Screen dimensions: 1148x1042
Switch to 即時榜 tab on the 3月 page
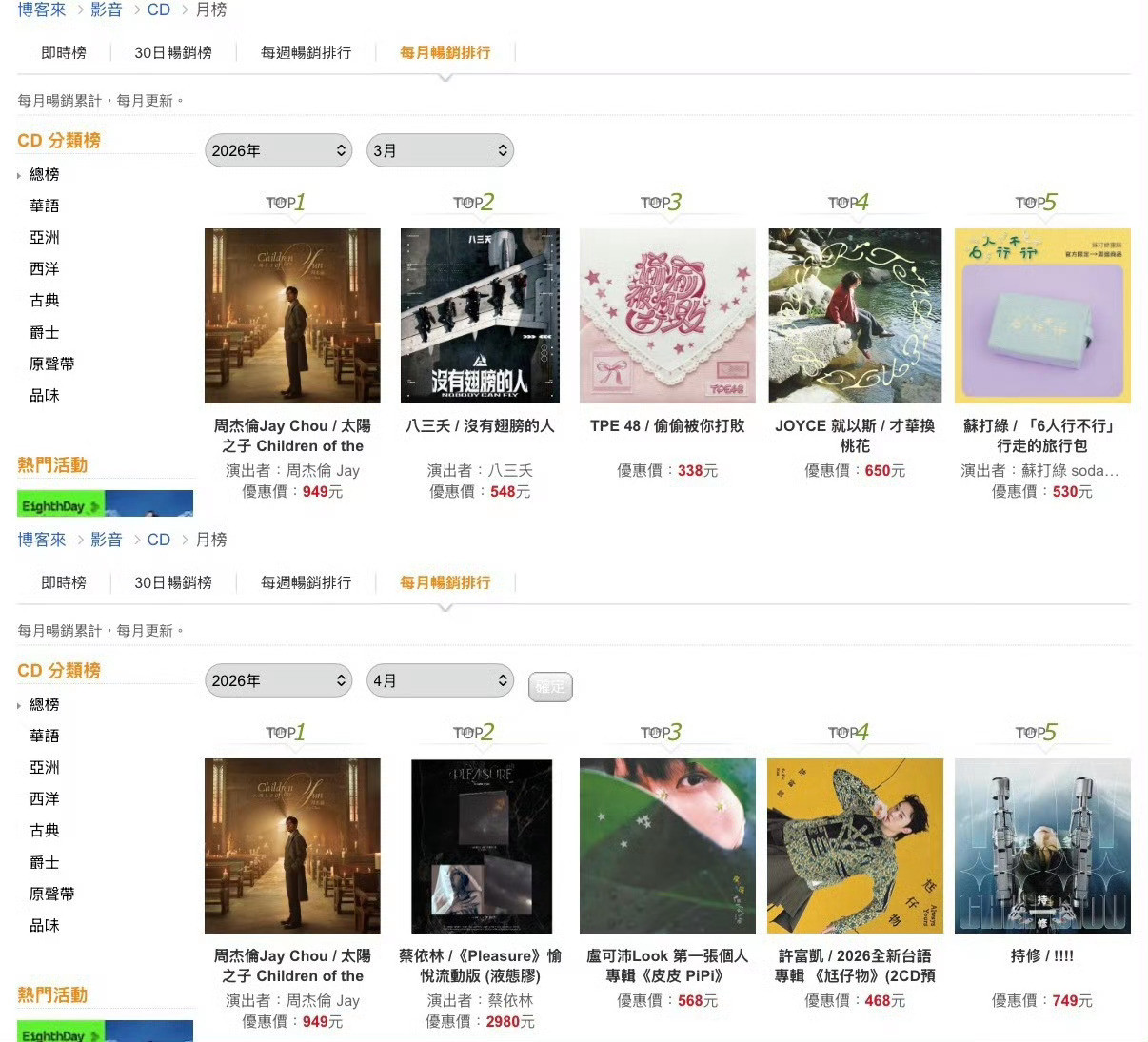point(64,52)
